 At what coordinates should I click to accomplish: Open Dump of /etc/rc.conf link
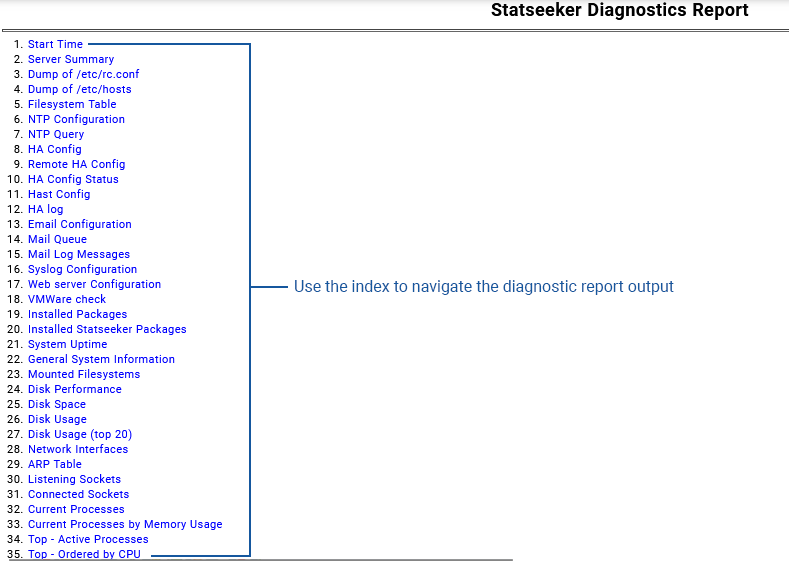[84, 74]
